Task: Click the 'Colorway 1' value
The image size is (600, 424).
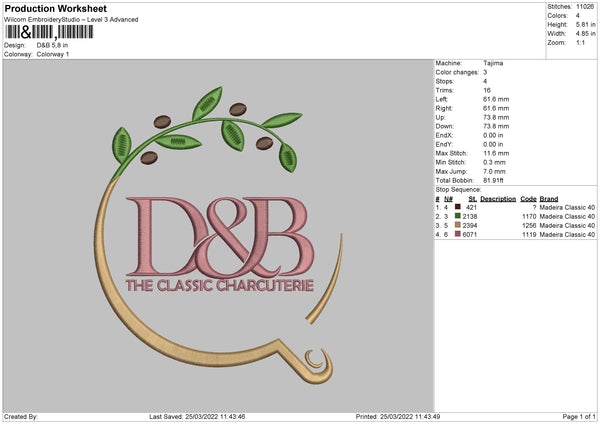Action: click(x=53, y=54)
